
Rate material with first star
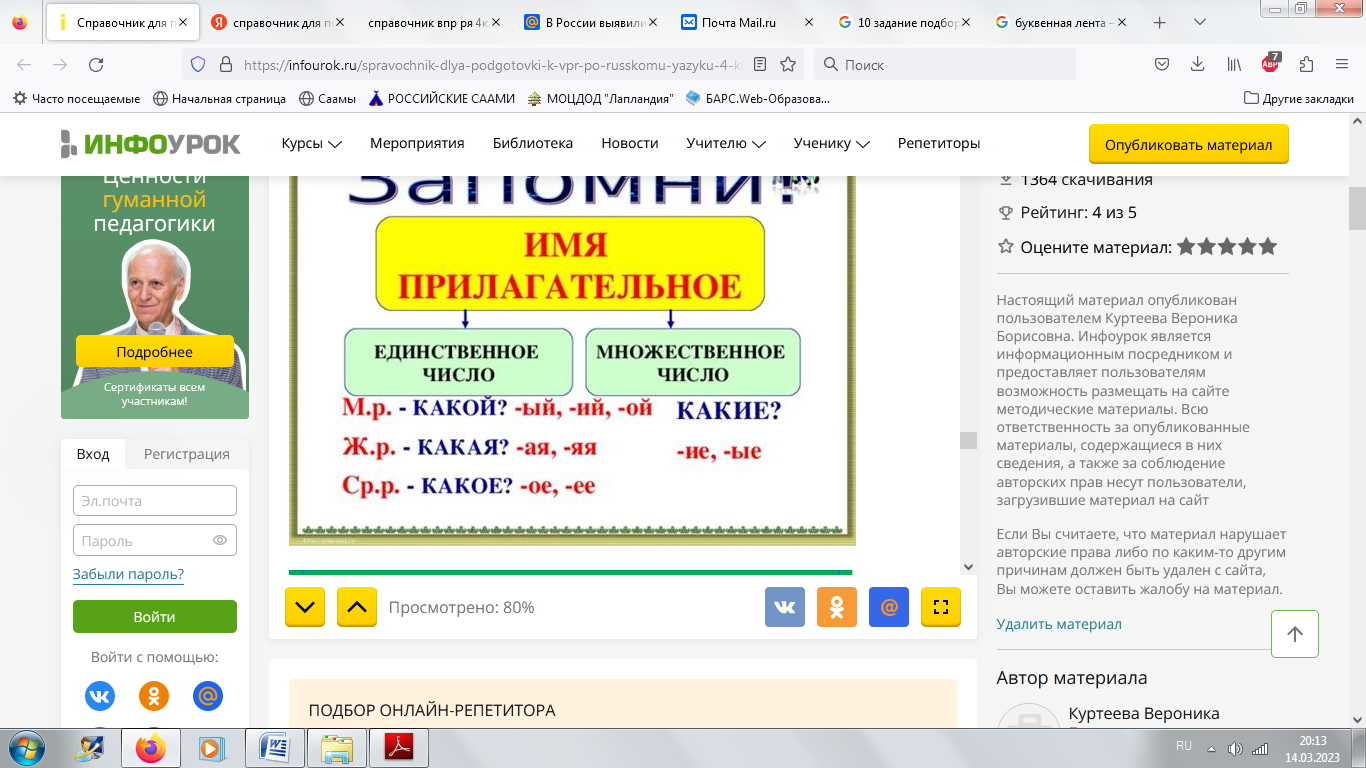pyautogui.click(x=1187, y=246)
